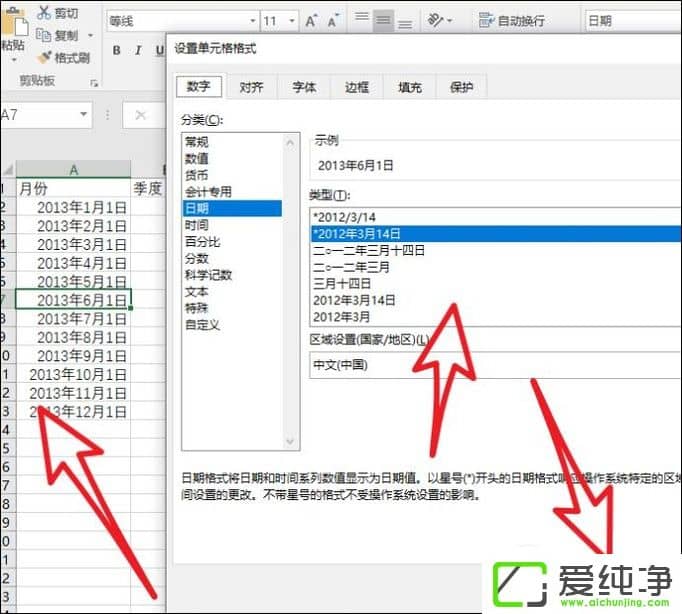Switch to the 边框 tab
The image size is (682, 614).
[x=357, y=88]
